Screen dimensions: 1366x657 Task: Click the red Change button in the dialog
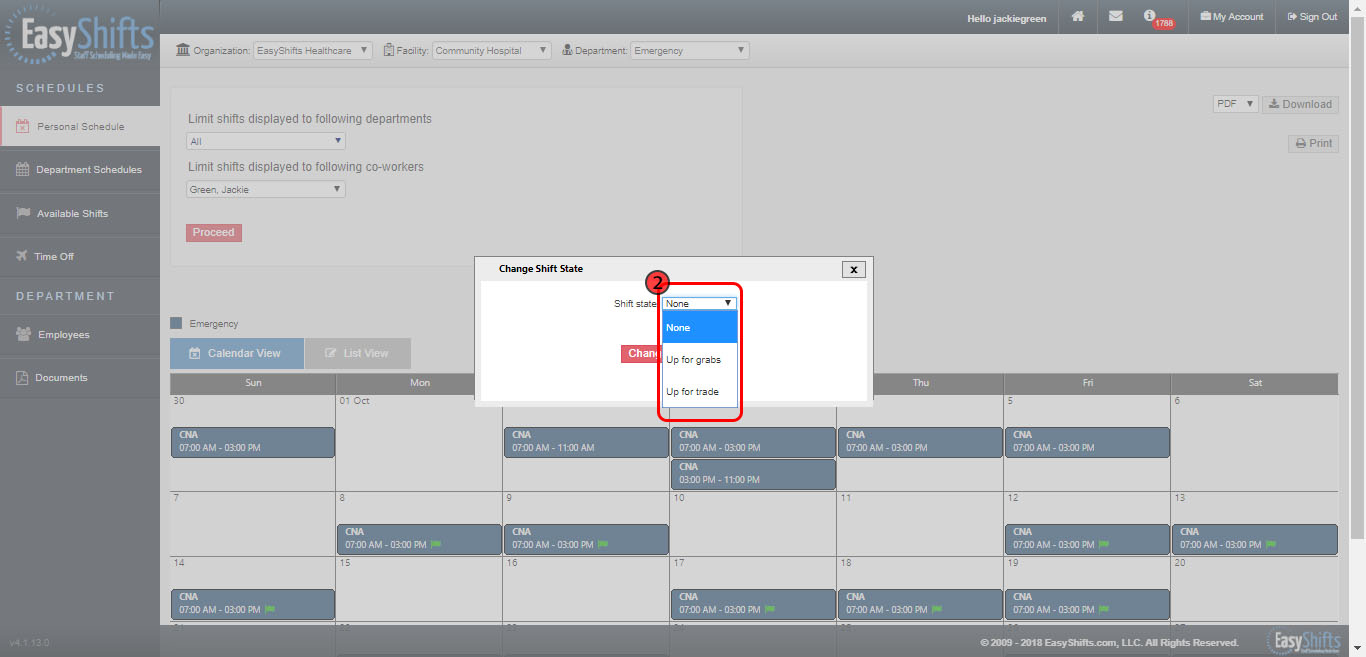tap(642, 354)
